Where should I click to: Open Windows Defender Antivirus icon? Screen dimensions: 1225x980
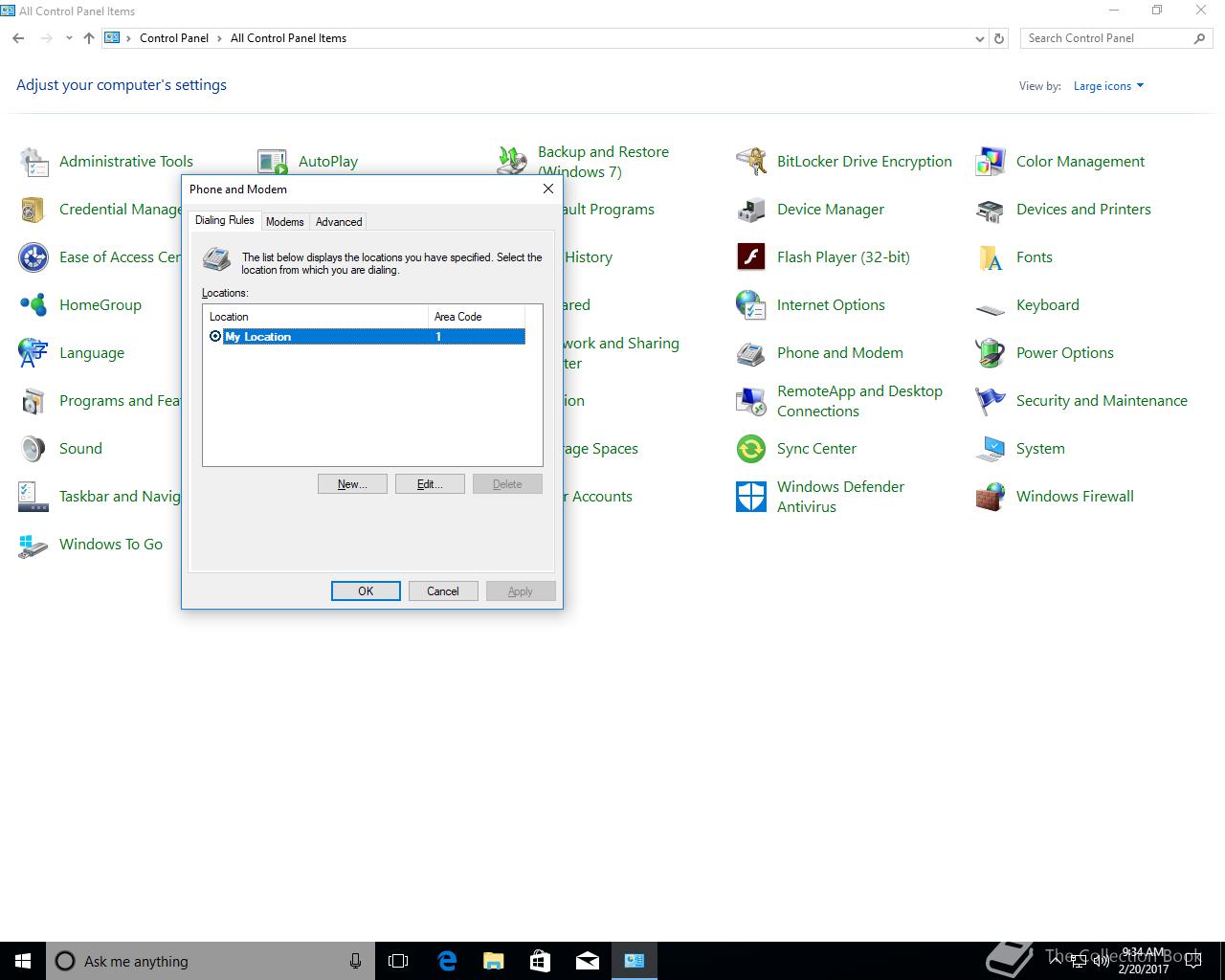[751, 497]
